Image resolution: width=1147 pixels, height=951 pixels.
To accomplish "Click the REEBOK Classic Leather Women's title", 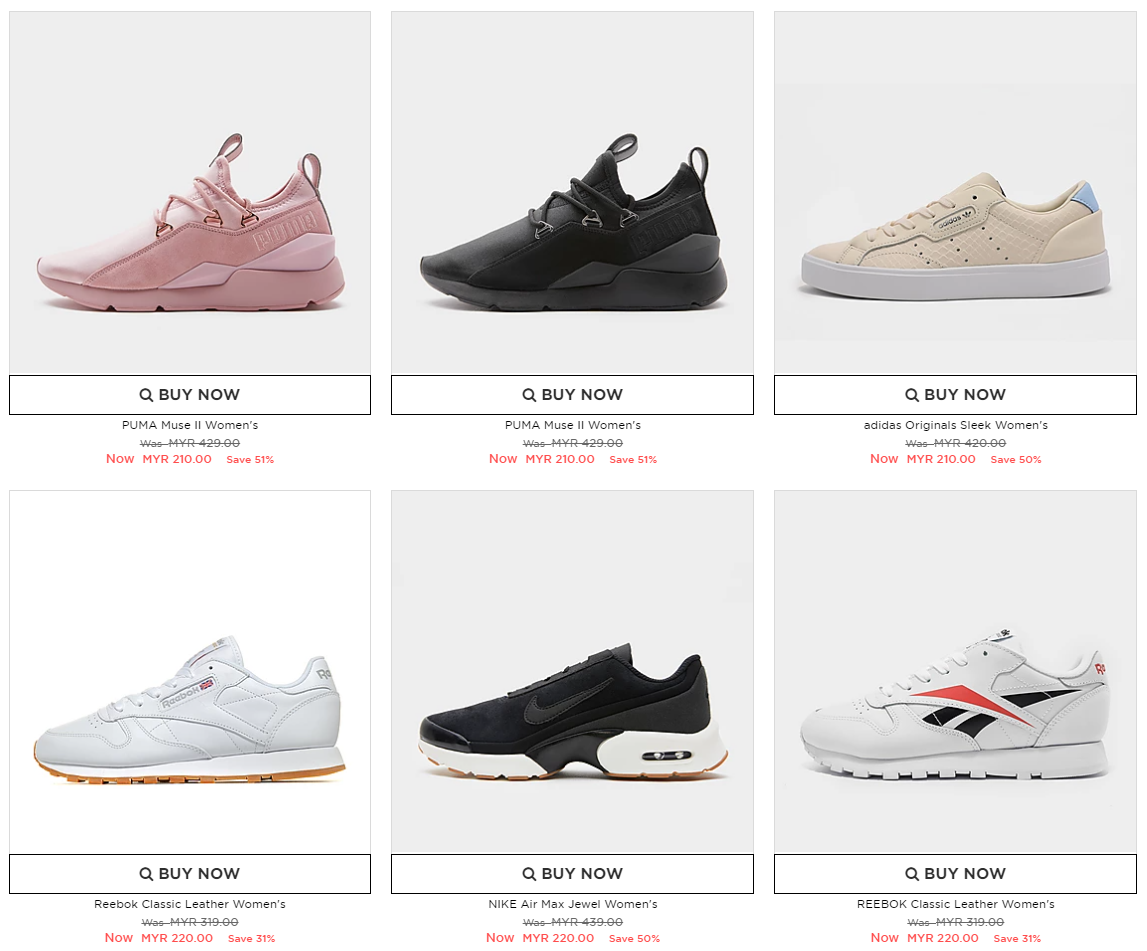I will 955,904.
